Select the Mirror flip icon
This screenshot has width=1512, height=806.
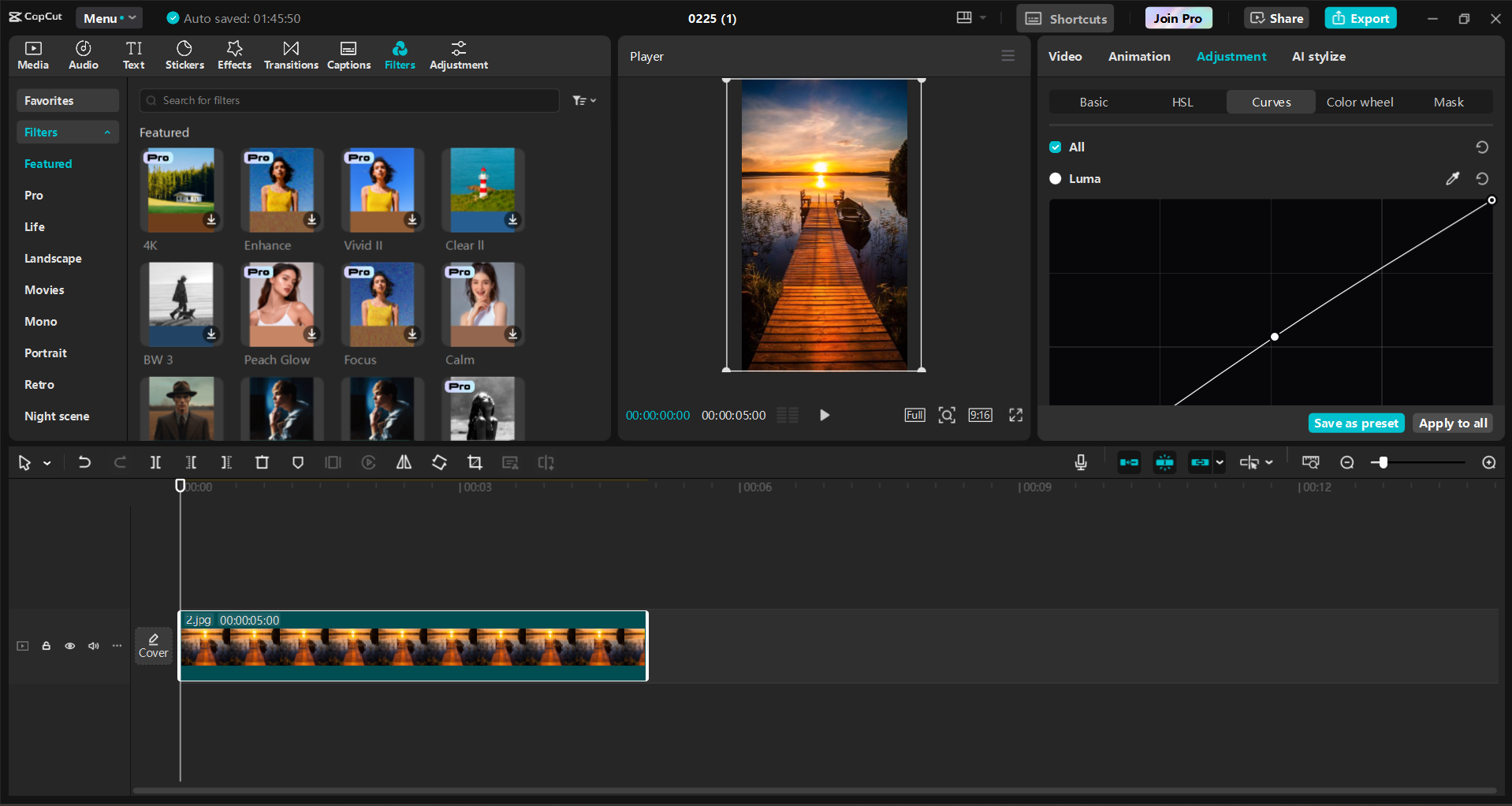coord(403,462)
